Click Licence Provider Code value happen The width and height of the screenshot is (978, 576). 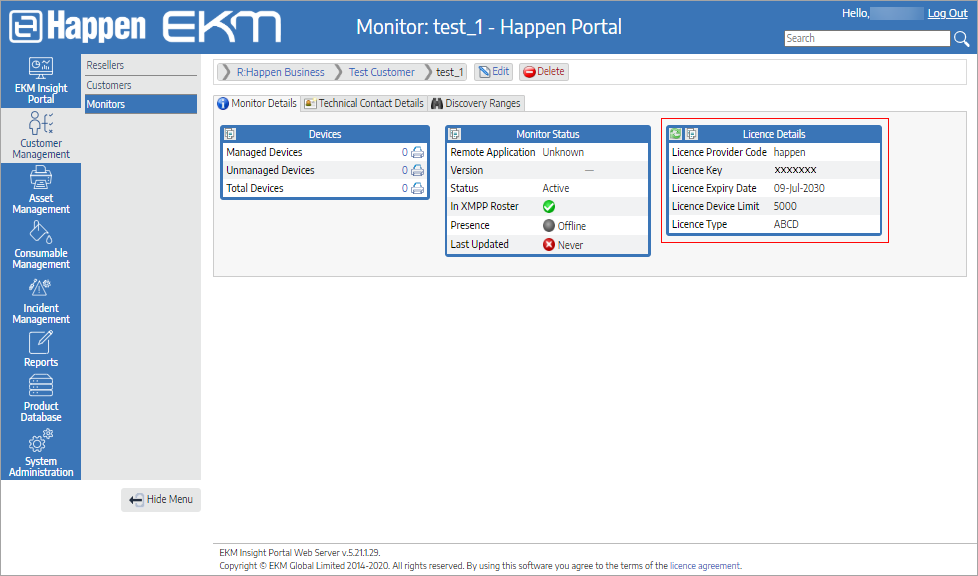789,152
